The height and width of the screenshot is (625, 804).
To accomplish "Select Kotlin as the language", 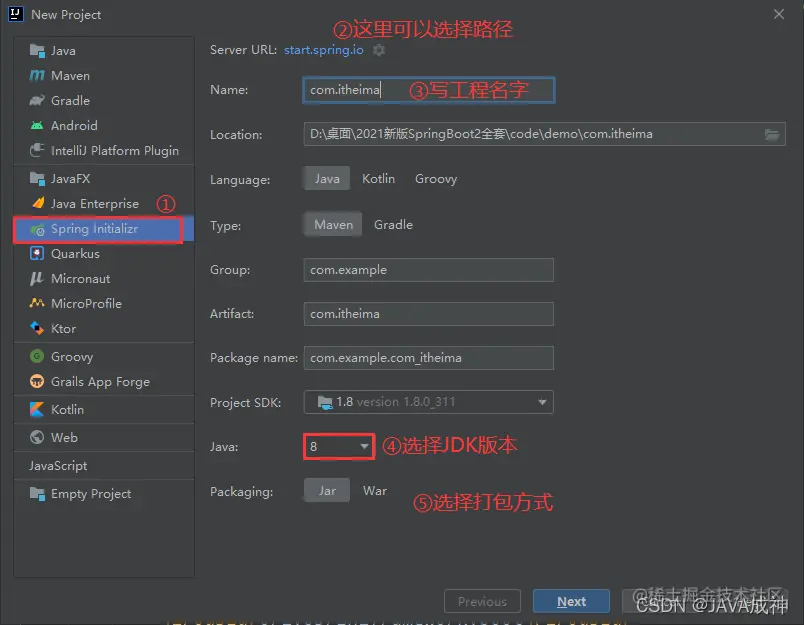I will (378, 178).
